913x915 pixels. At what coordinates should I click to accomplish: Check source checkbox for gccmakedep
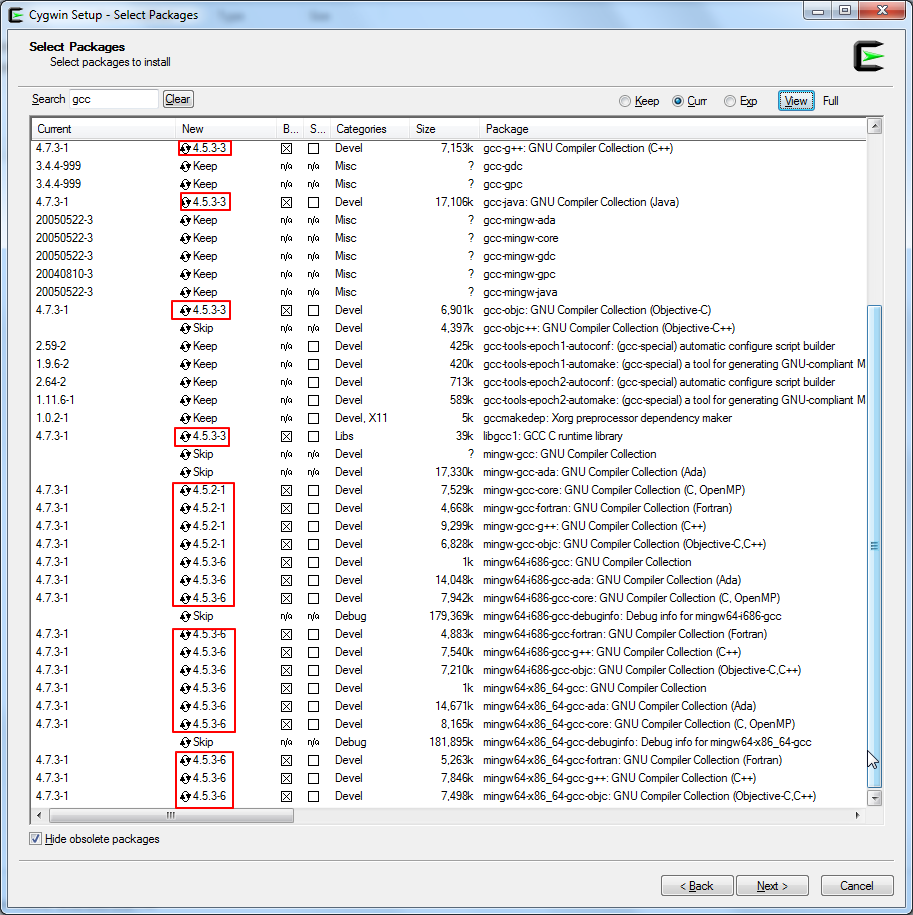click(314, 418)
